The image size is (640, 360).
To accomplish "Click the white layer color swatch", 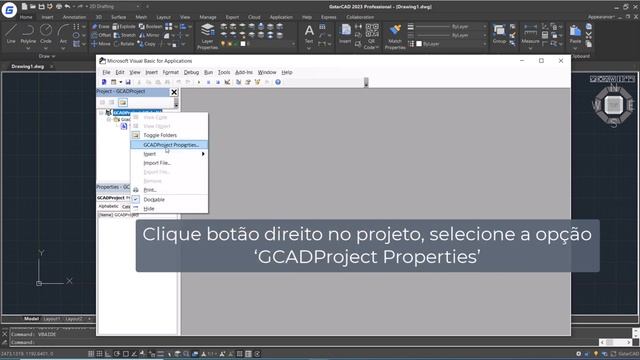I will click(243, 44).
